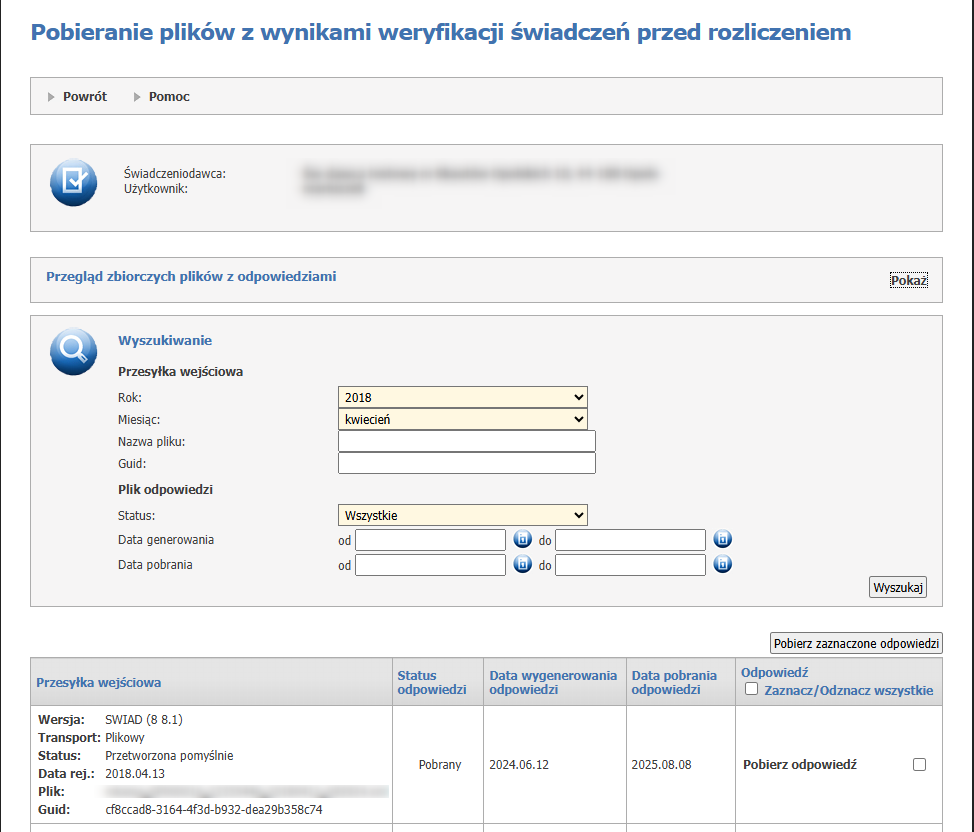974x832 pixels.
Task: Click the Data generowania 'od' date field
Action: (x=431, y=541)
